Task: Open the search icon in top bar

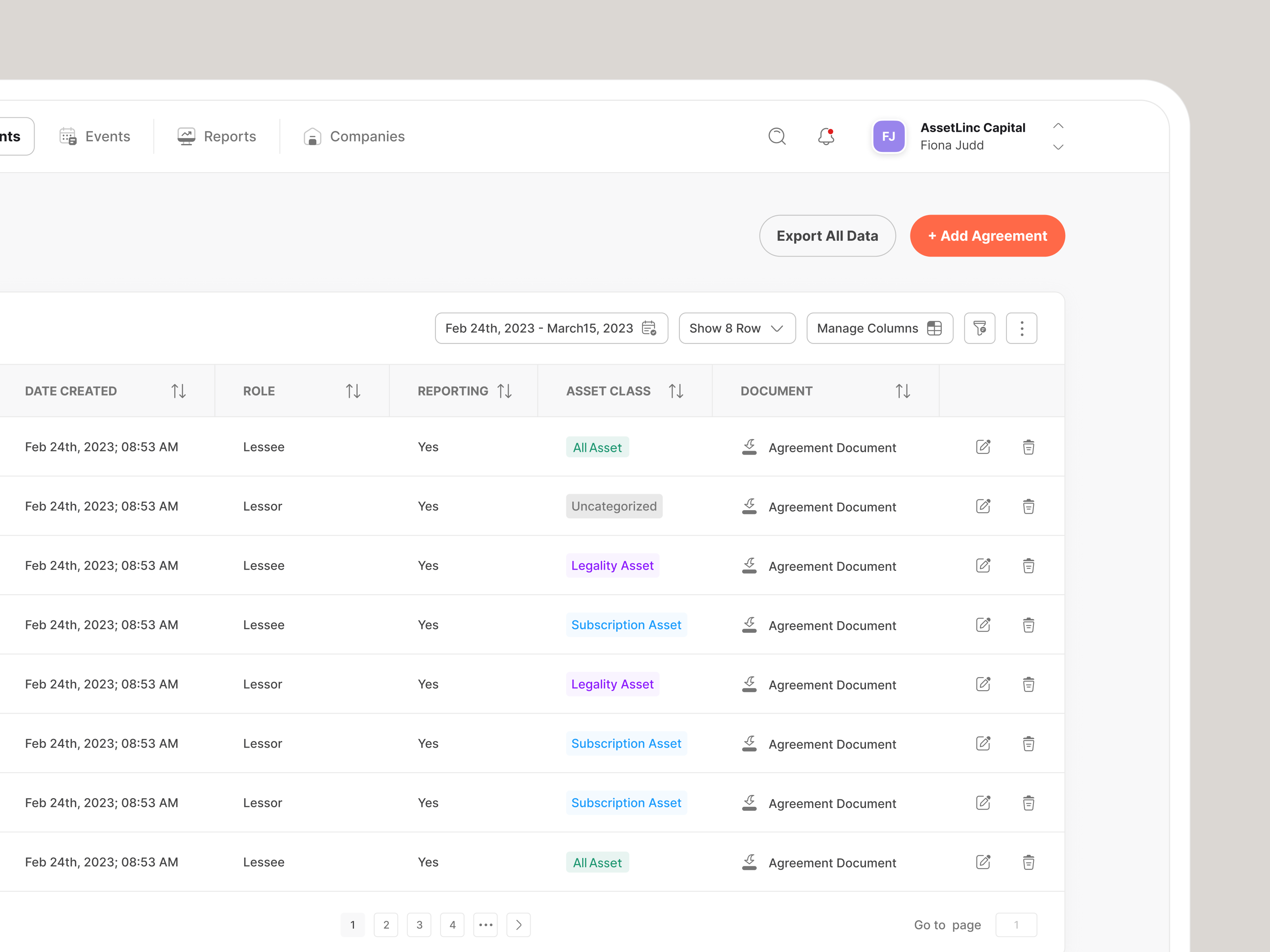Action: 777,136
